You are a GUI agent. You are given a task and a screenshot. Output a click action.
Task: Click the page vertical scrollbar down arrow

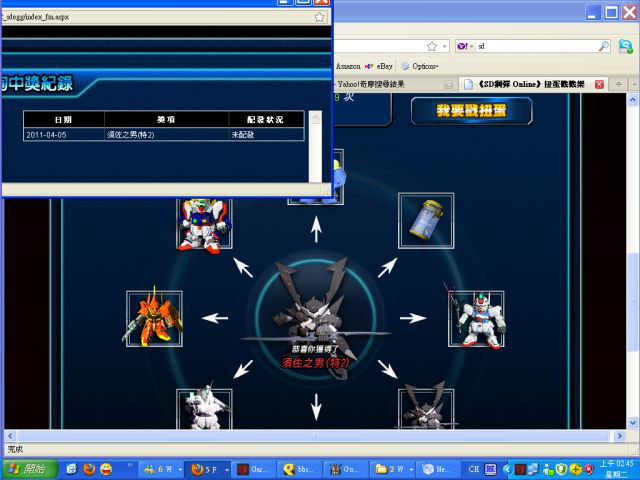632,423
